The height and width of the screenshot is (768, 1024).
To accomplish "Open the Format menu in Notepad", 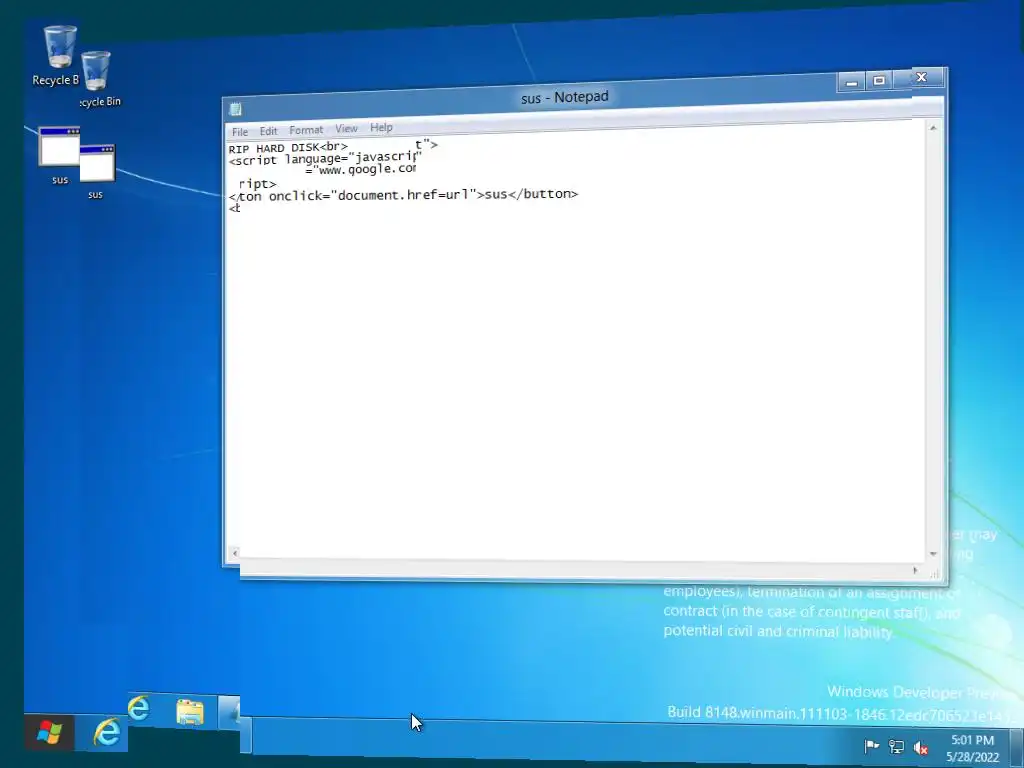I will pos(306,130).
